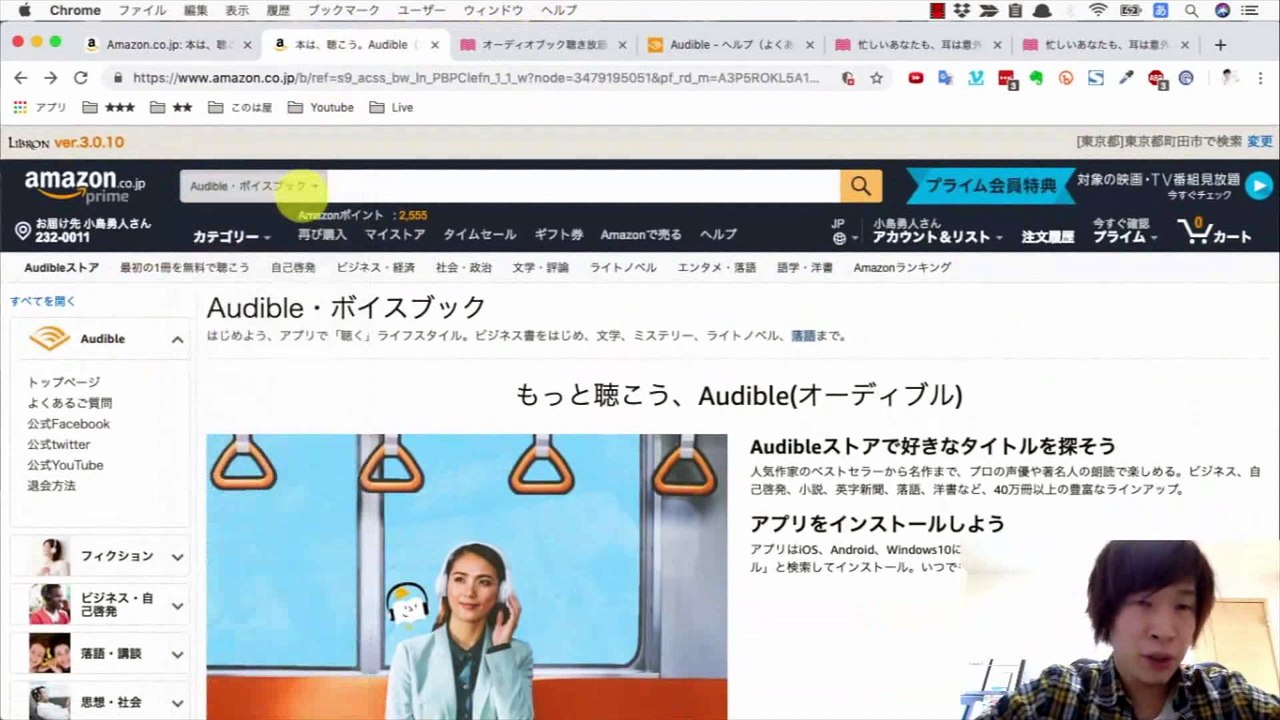Open Chrome apps grid icon
The image size is (1280, 720).
[x=20, y=107]
